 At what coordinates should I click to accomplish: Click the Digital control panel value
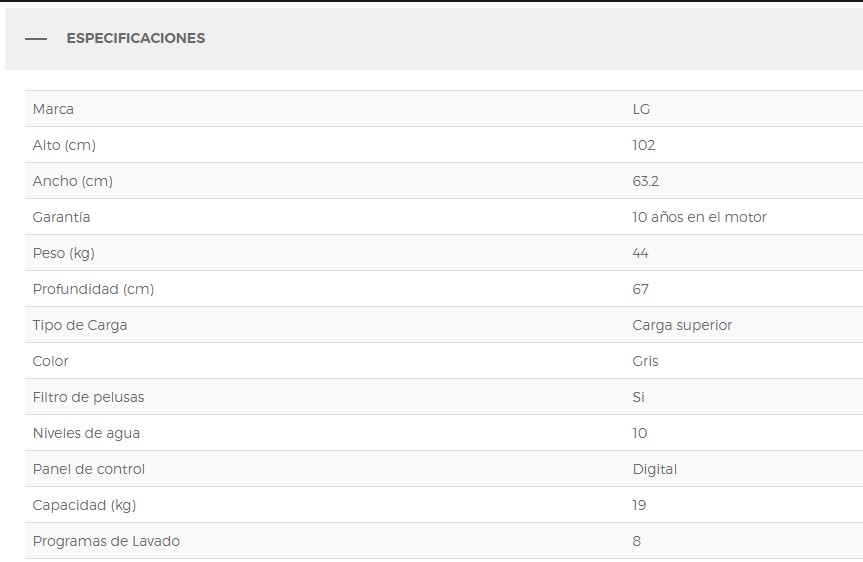(x=655, y=469)
